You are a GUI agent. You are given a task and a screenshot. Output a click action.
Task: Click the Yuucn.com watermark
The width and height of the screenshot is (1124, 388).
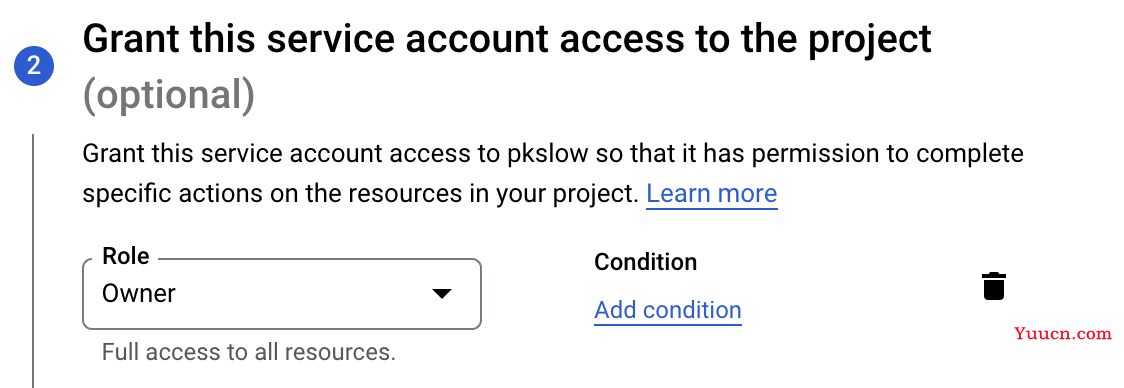pyautogui.click(x=1063, y=333)
